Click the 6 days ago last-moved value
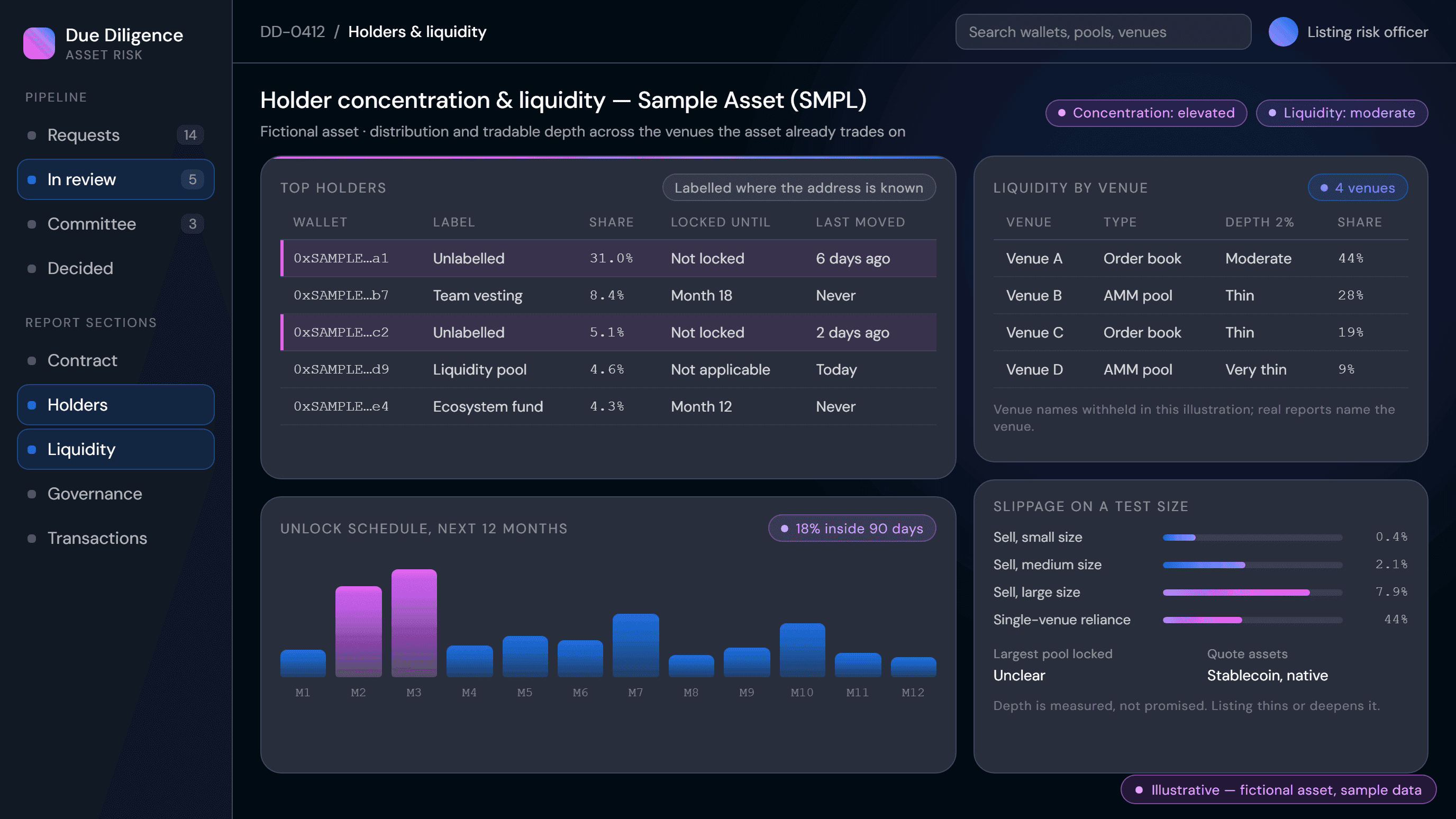Screen dimensions: 1456x819 point(852,258)
